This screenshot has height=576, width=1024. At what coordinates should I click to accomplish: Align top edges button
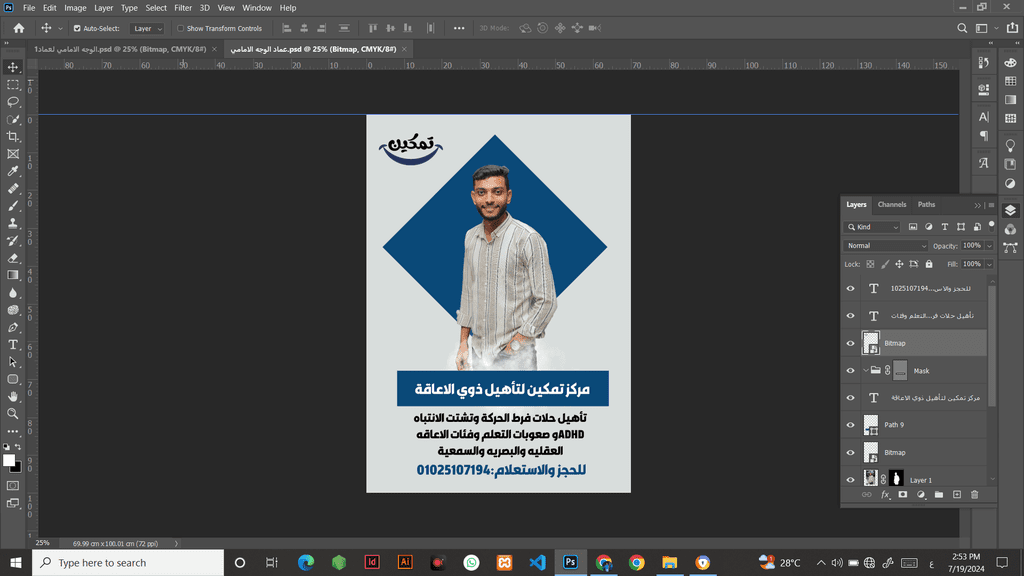[372, 28]
